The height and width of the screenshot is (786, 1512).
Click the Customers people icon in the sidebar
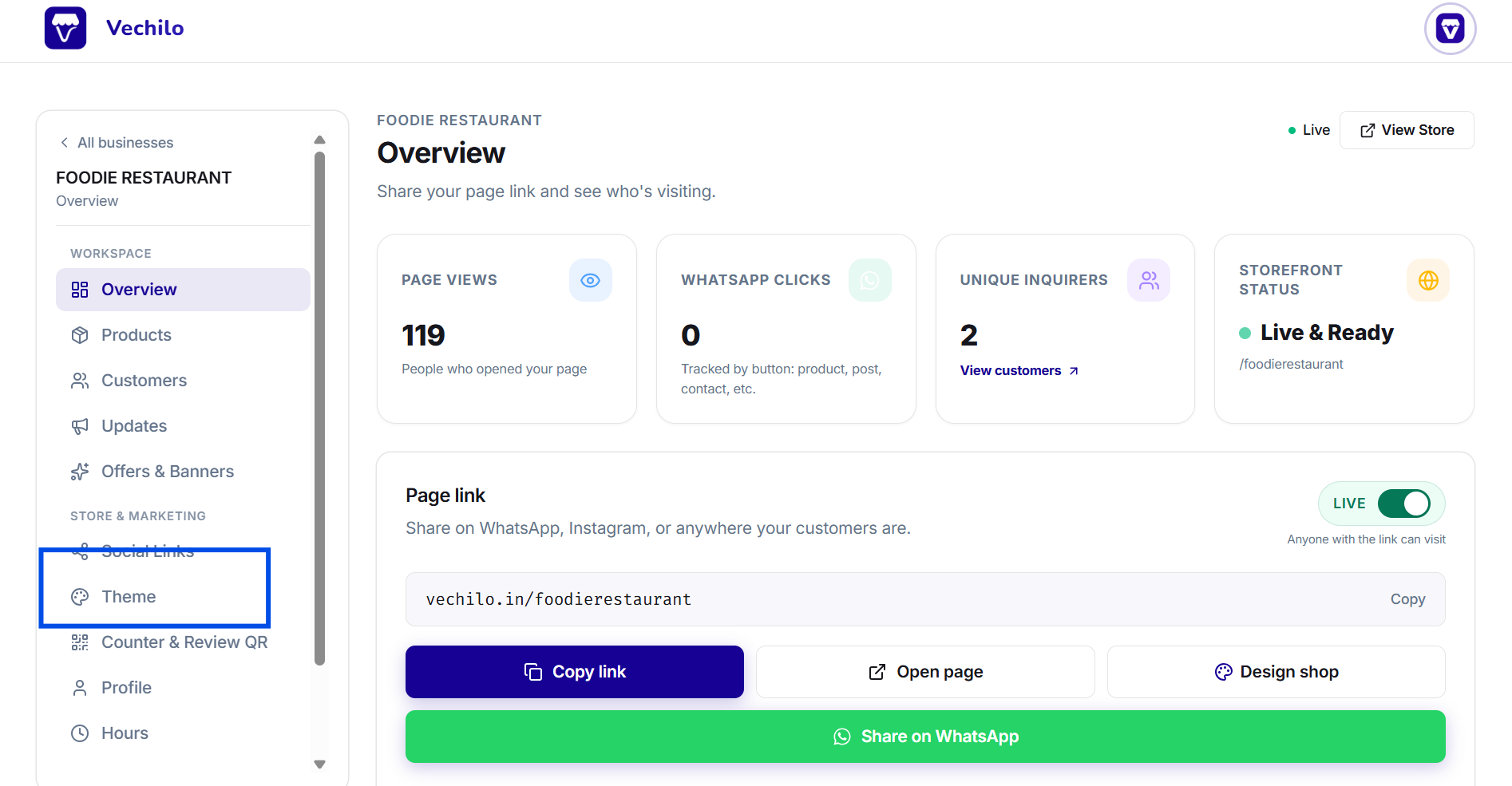pos(80,381)
